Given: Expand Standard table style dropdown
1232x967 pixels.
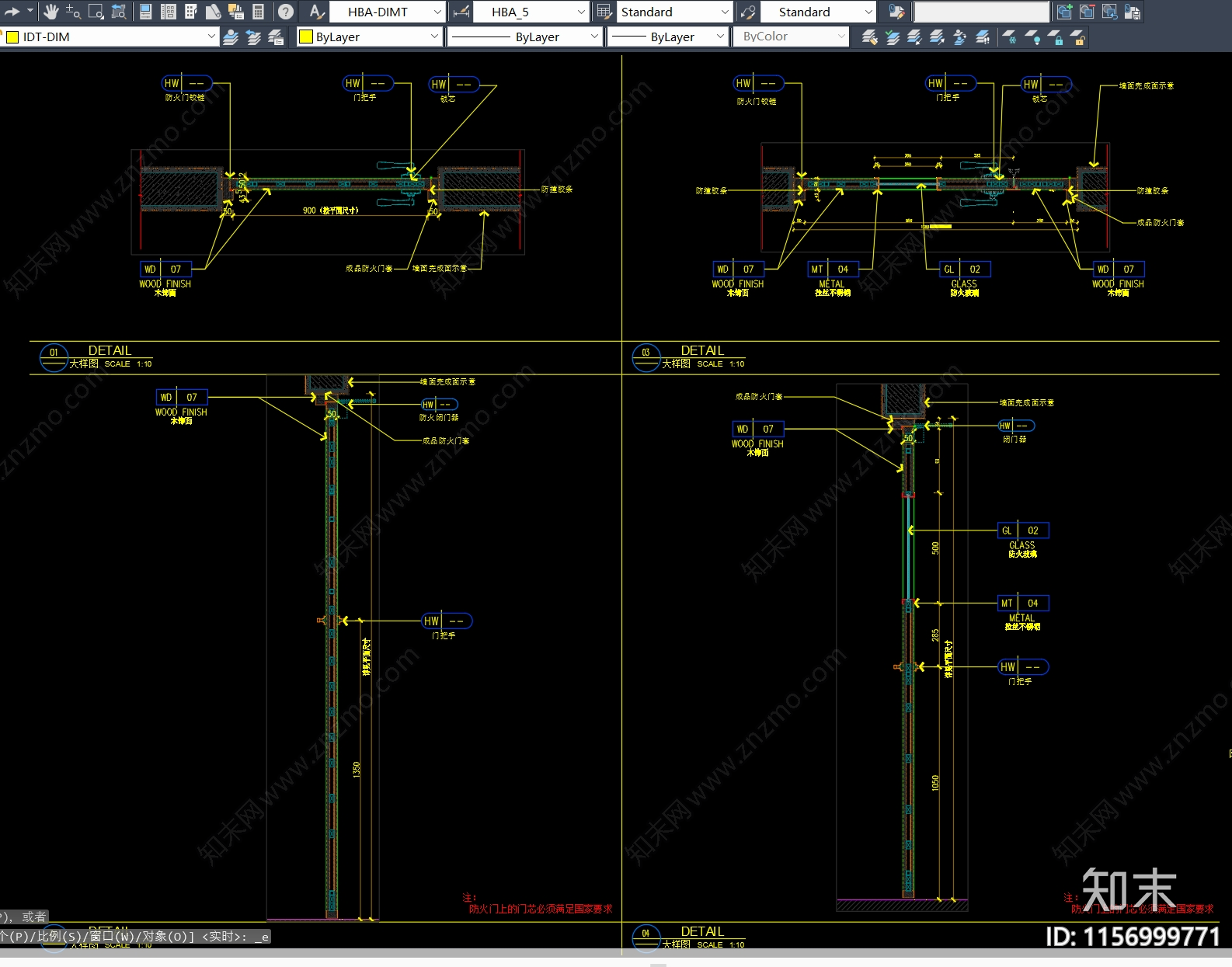Looking at the screenshot, I should click(724, 12).
